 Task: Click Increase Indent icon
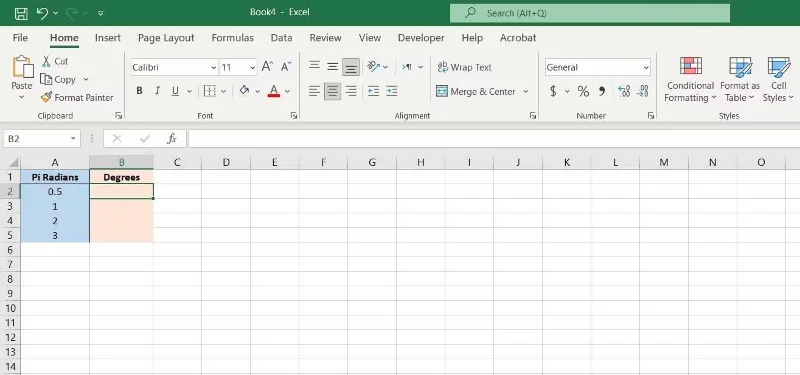point(392,91)
